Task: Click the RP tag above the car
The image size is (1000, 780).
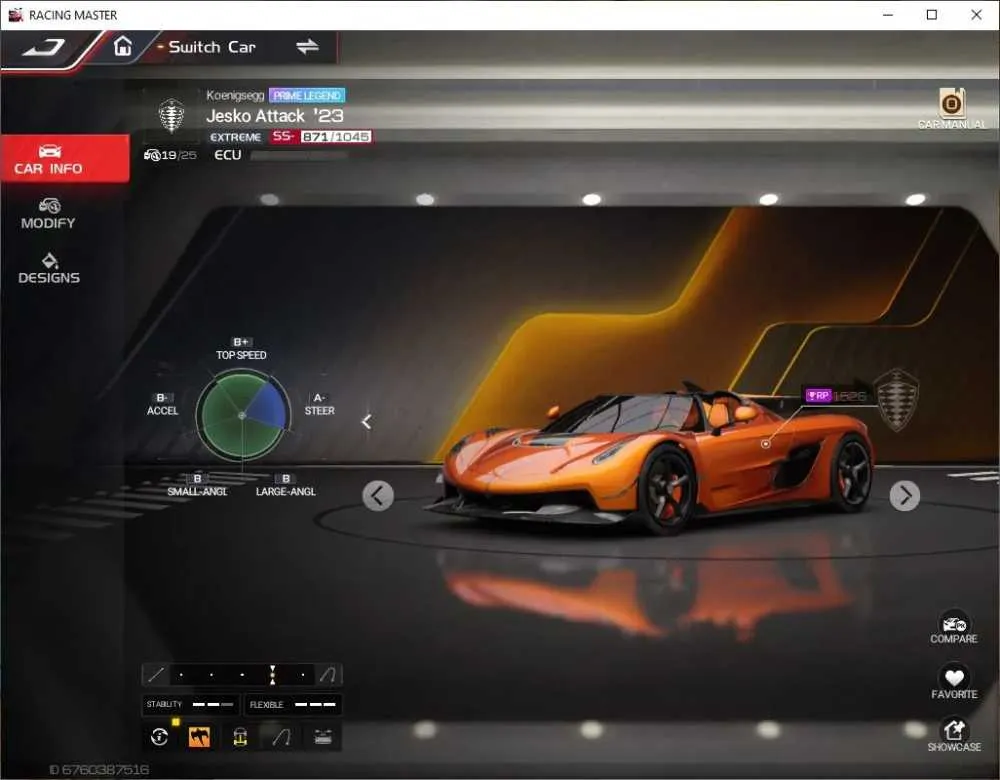Action: pos(835,396)
